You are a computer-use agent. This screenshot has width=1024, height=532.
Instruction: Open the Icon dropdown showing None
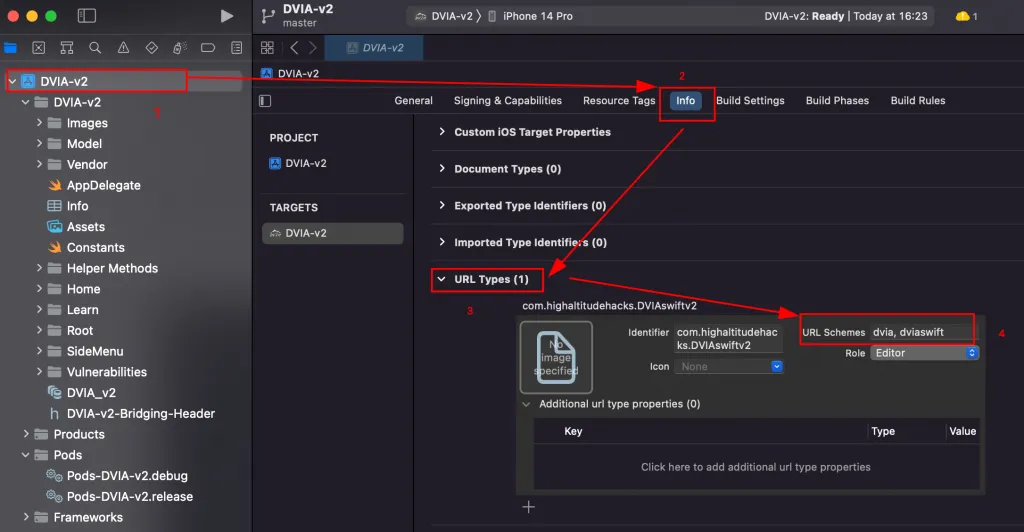(730, 367)
